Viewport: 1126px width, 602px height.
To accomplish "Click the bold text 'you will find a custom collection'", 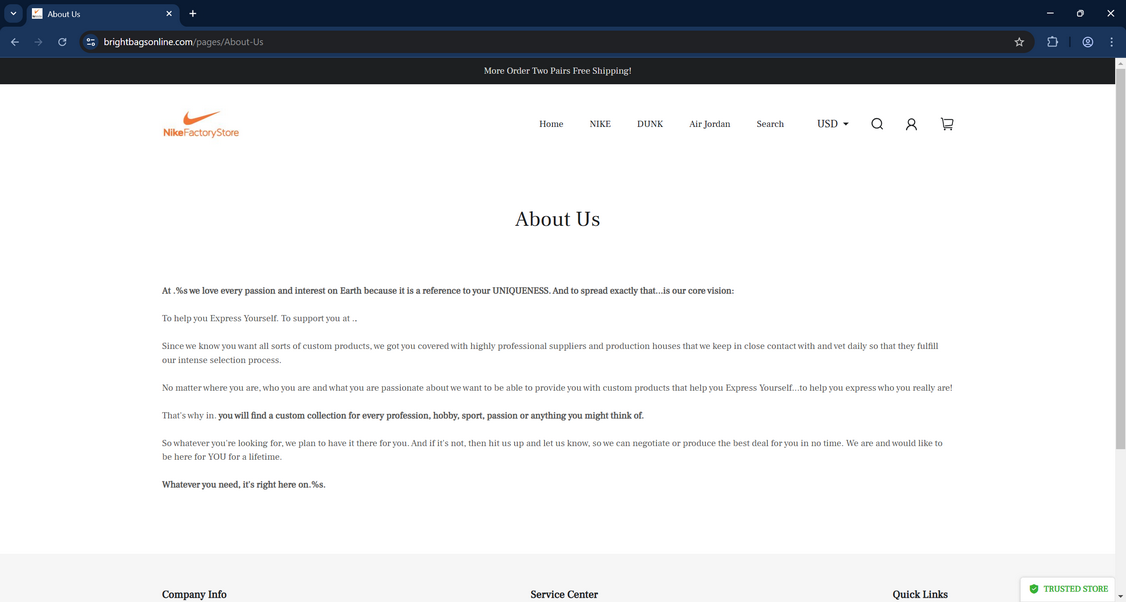I will [x=432, y=416].
